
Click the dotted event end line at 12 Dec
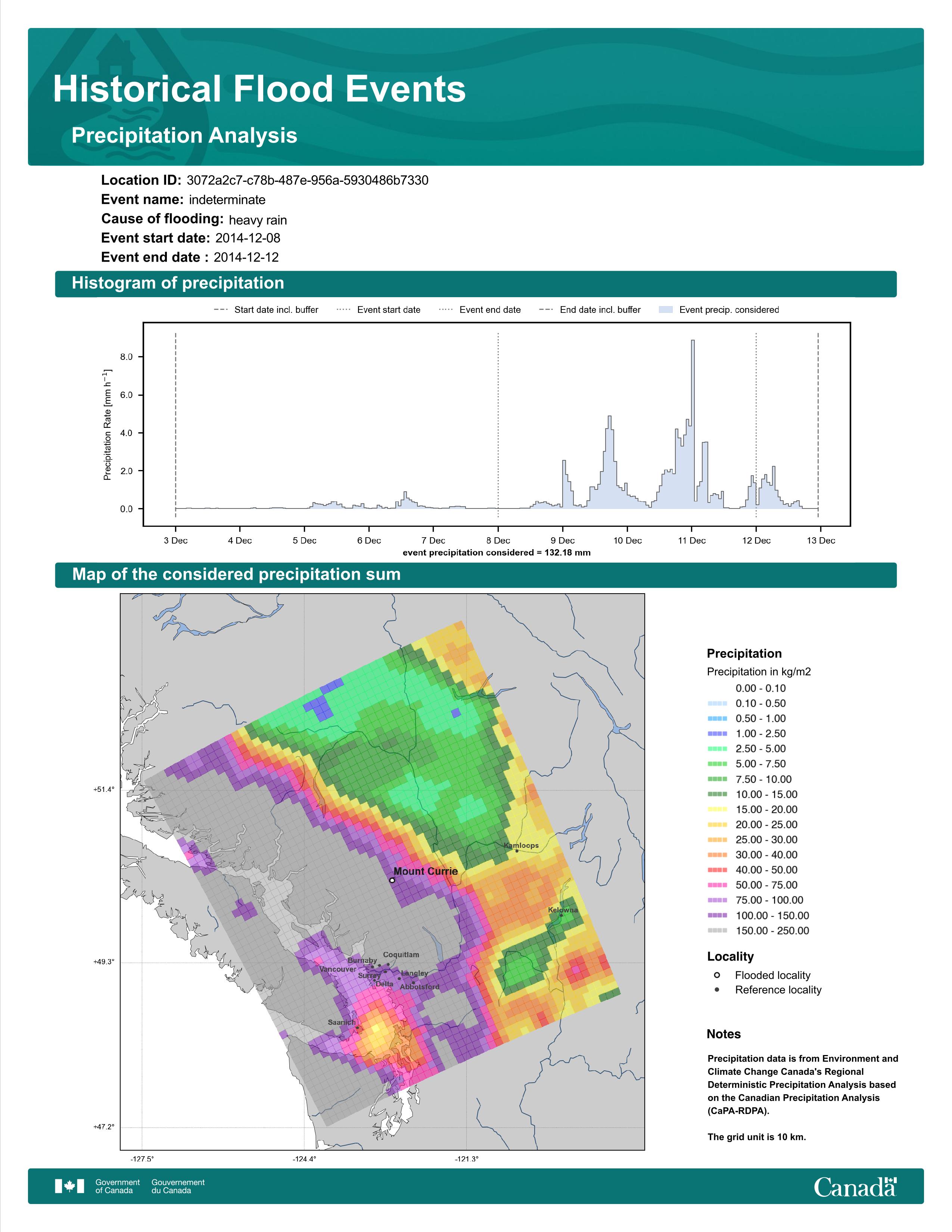pos(756,425)
